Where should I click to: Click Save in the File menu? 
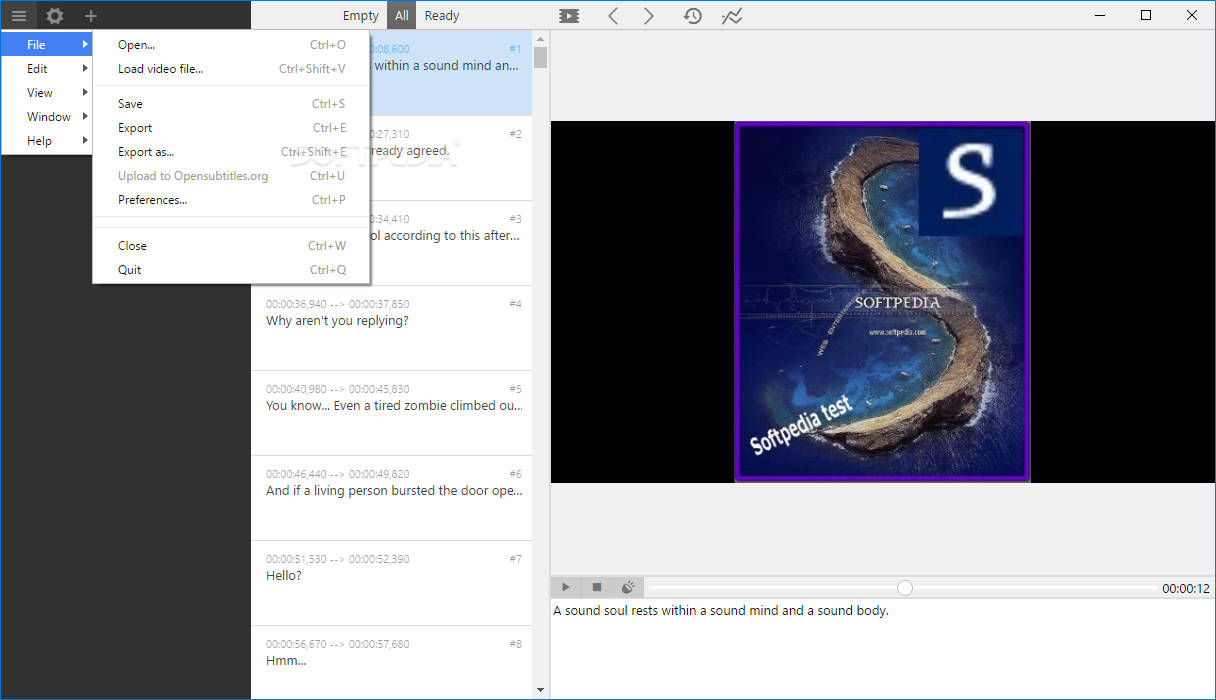coord(231,104)
